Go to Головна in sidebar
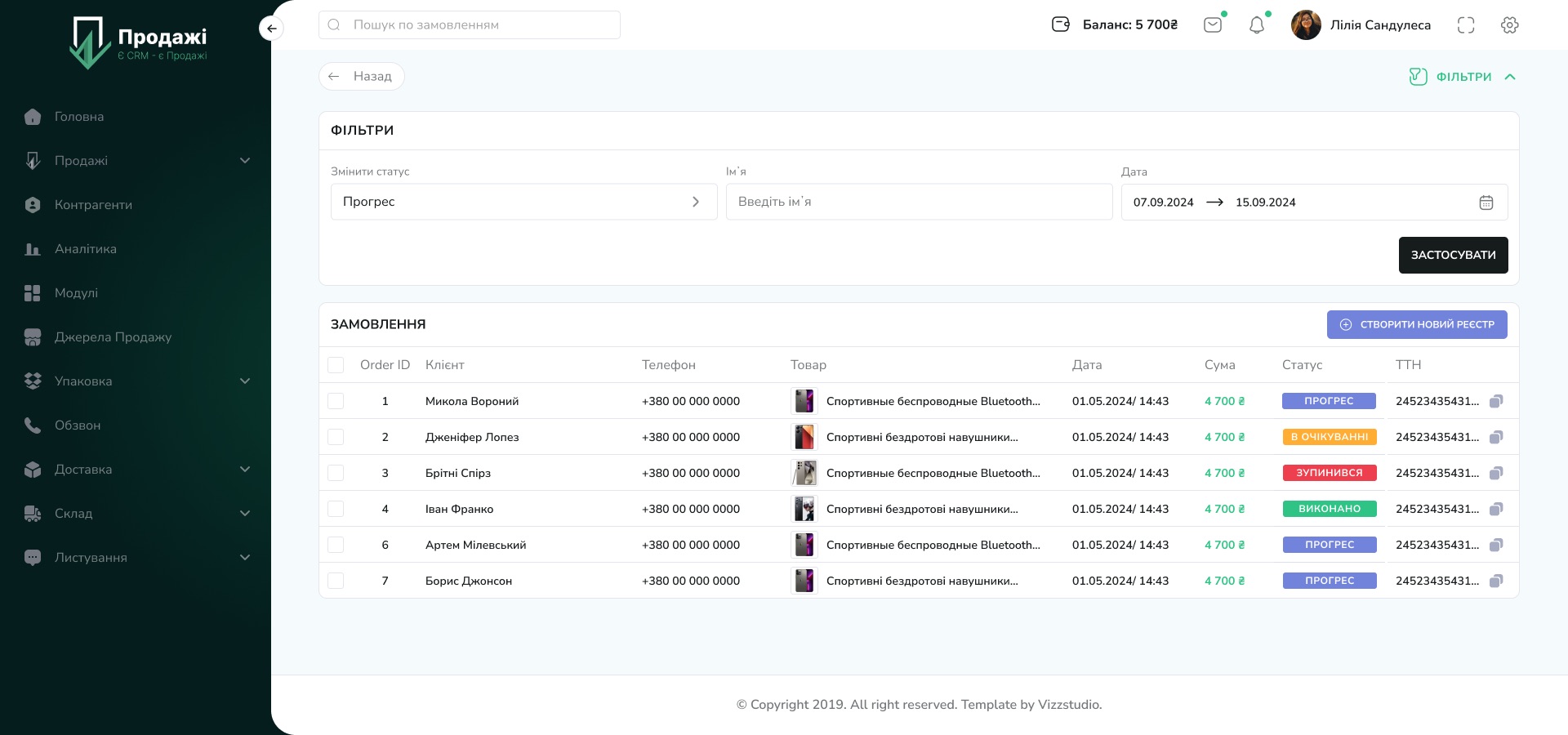The width and height of the screenshot is (1568, 735). tap(79, 117)
